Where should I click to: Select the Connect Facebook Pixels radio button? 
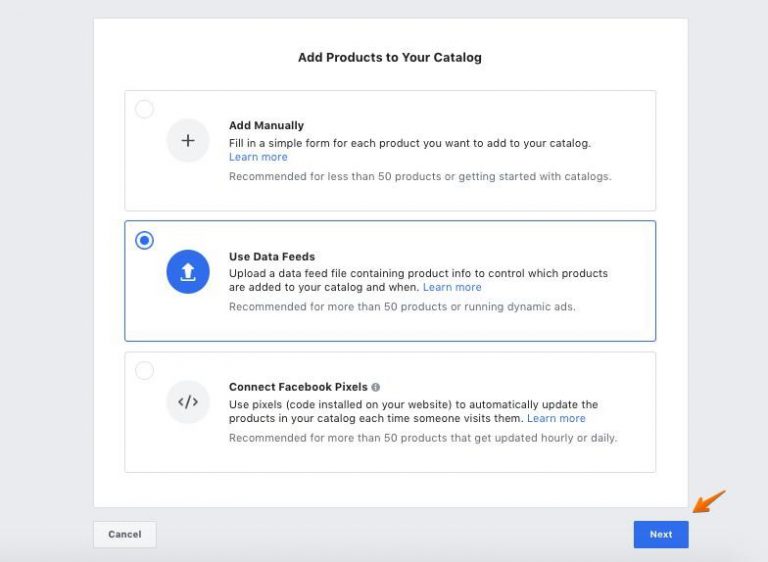(x=144, y=370)
